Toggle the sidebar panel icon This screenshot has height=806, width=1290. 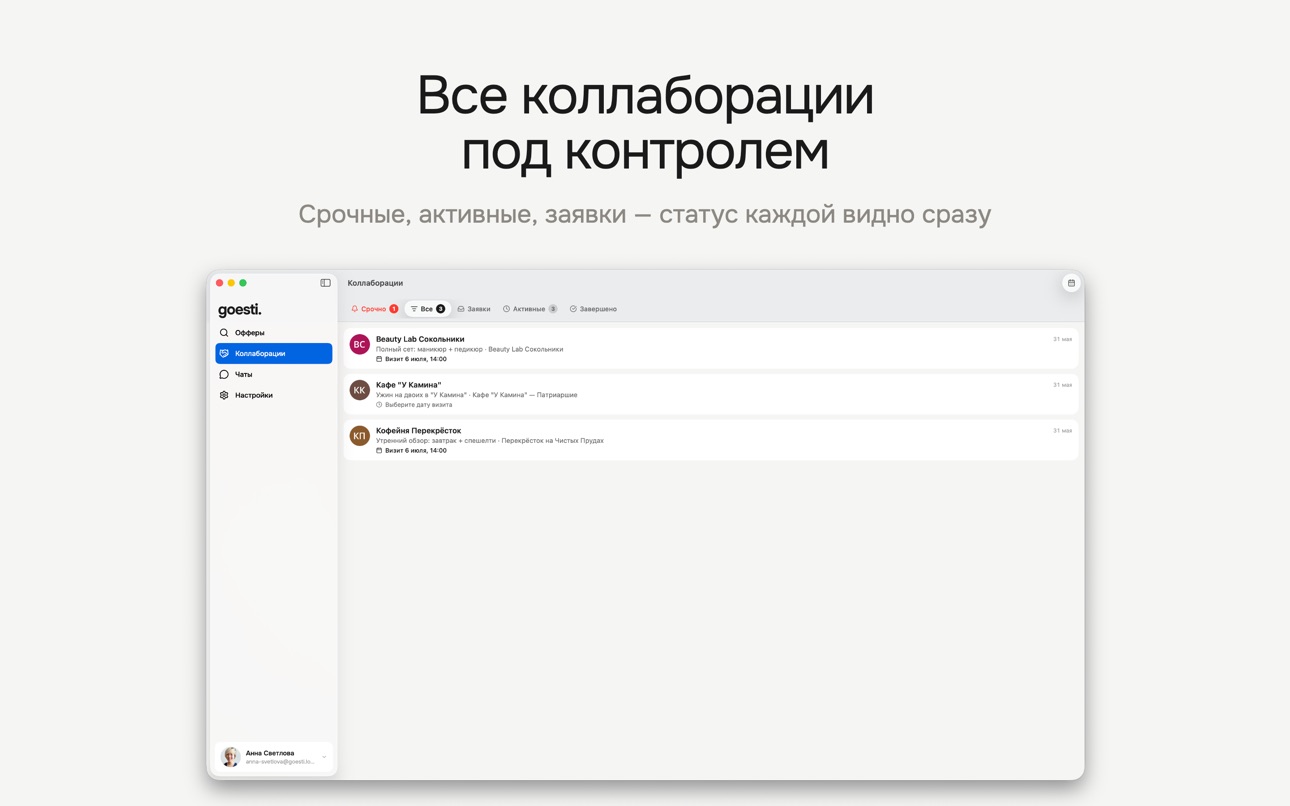tap(325, 283)
